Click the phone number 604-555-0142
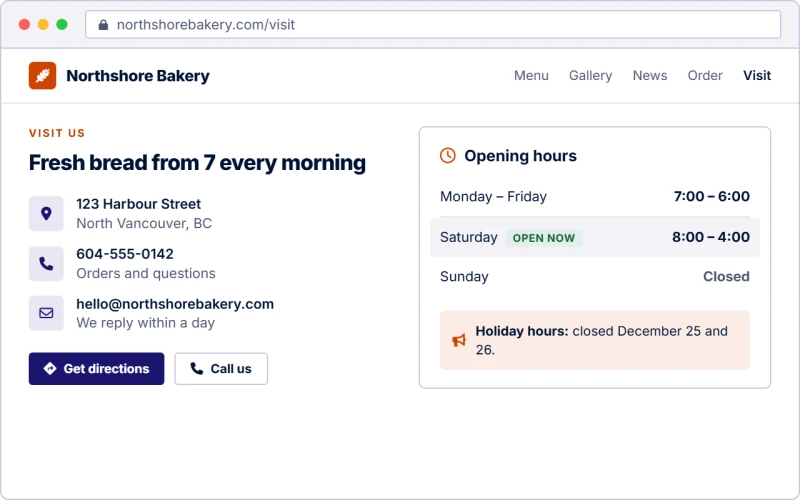 (125, 254)
